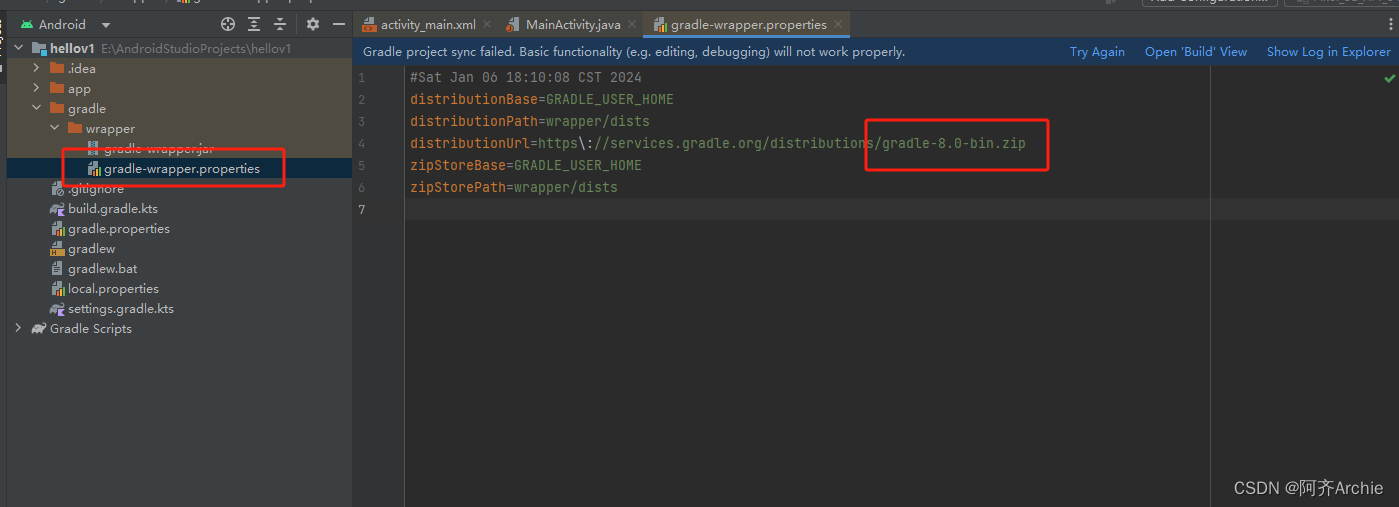Select the gradle folder icon
This screenshot has width=1399, height=507.
pos(57,108)
